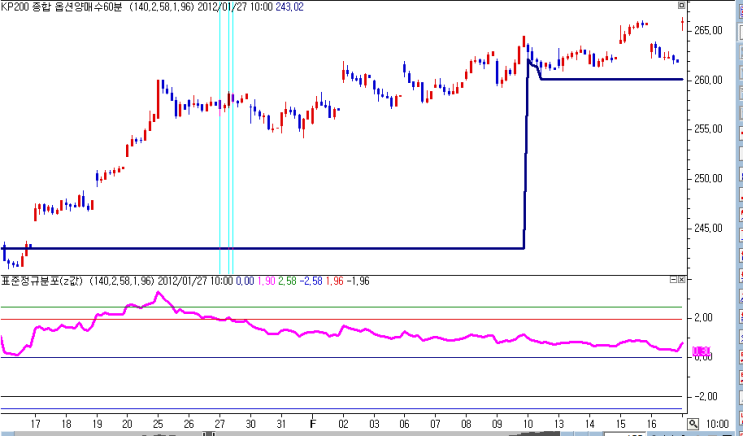Click the 10:00 time label beside the magnifier
The width and height of the screenshot is (743, 436).
tap(717, 424)
